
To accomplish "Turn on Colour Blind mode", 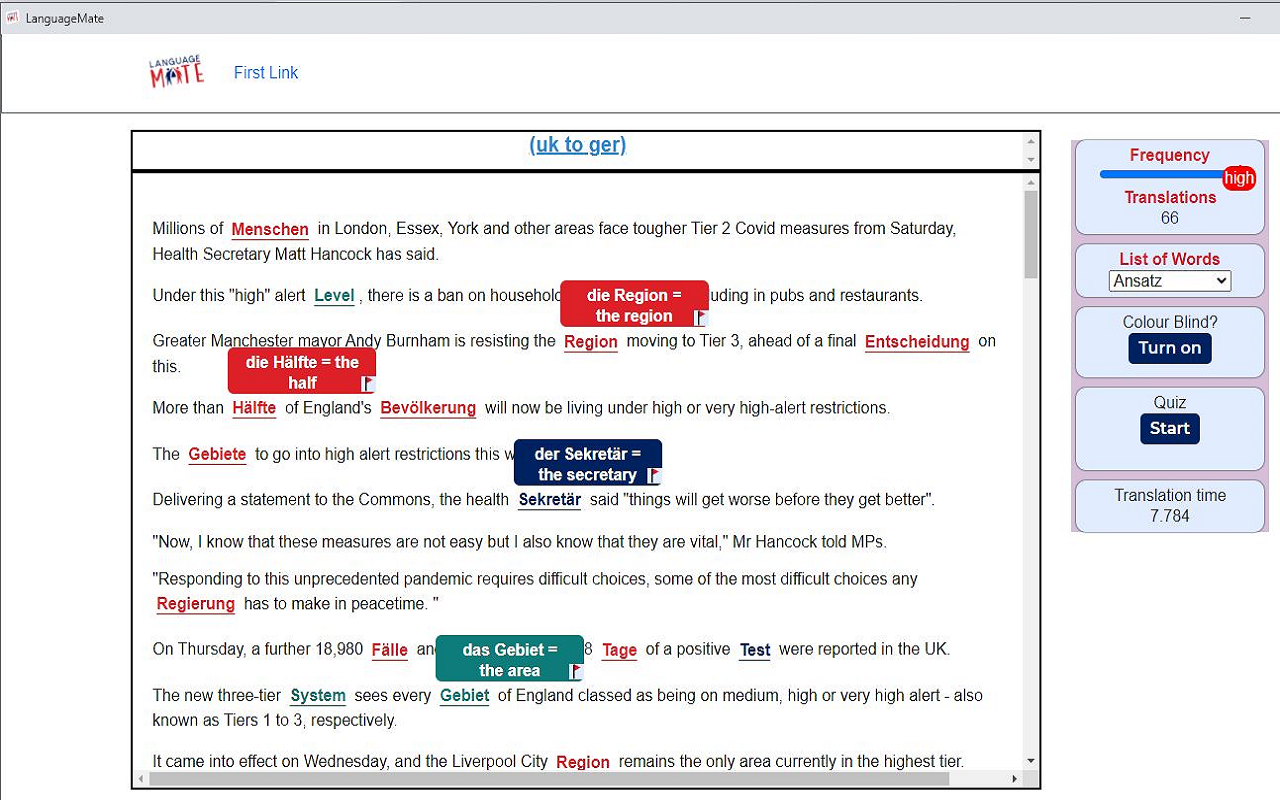I will [x=1170, y=348].
